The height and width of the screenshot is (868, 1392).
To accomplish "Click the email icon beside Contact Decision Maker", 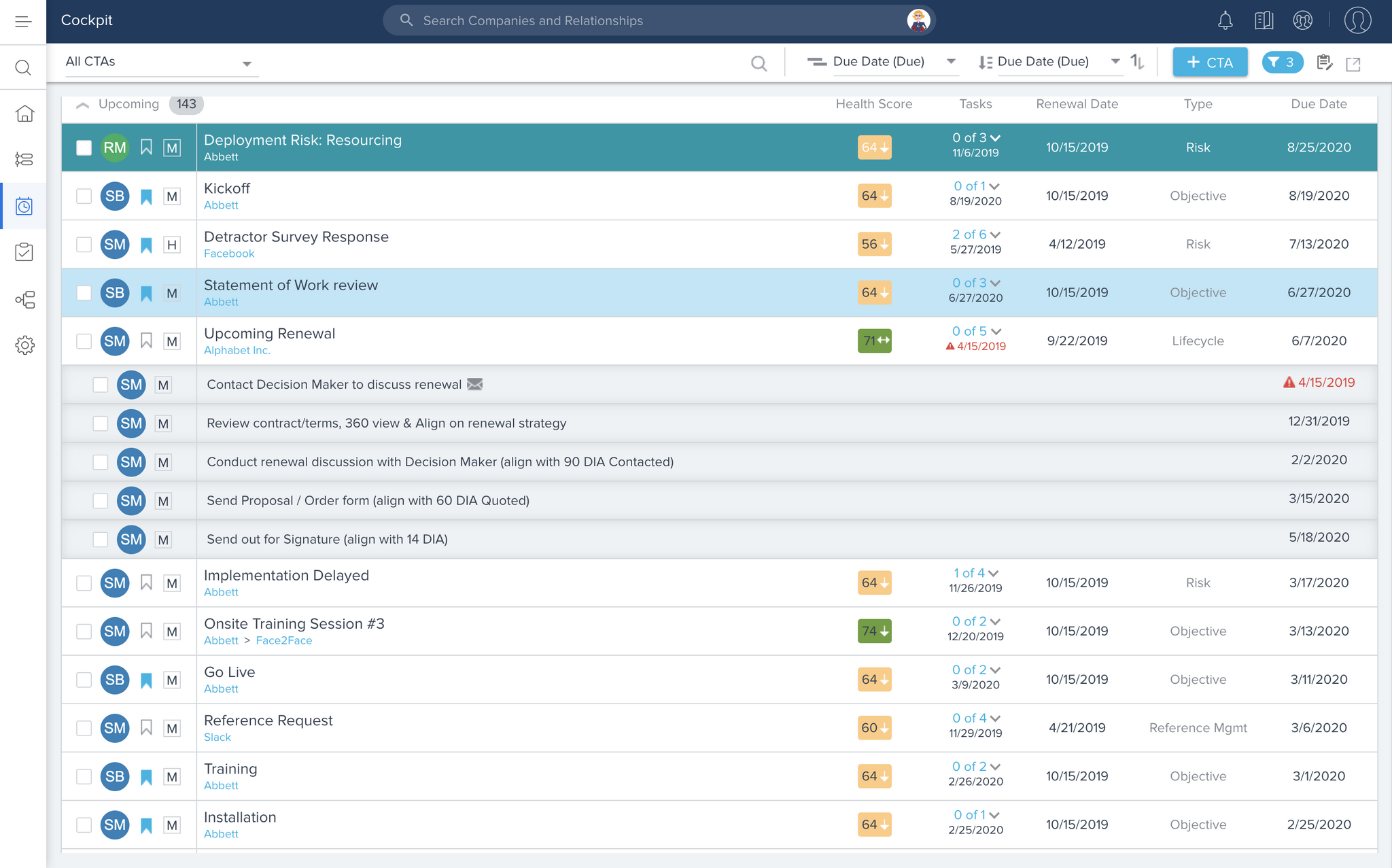I will click(475, 385).
